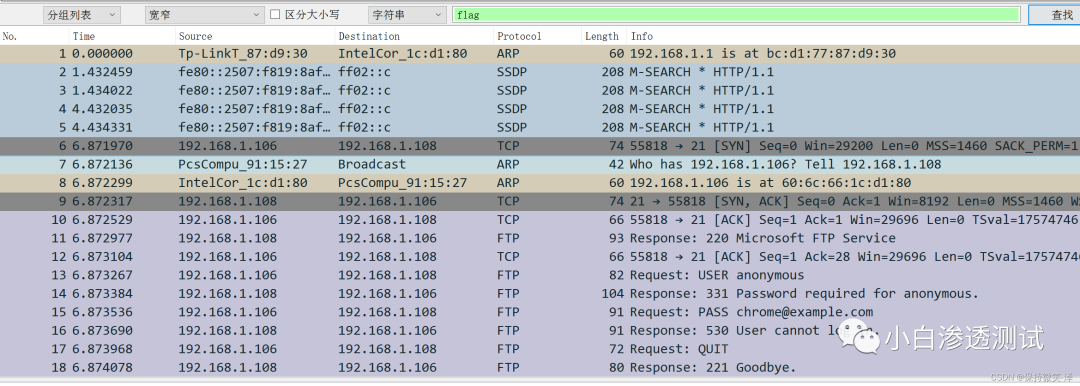
Task: Select SSDP packet at time 4.432035
Action: 540,109
